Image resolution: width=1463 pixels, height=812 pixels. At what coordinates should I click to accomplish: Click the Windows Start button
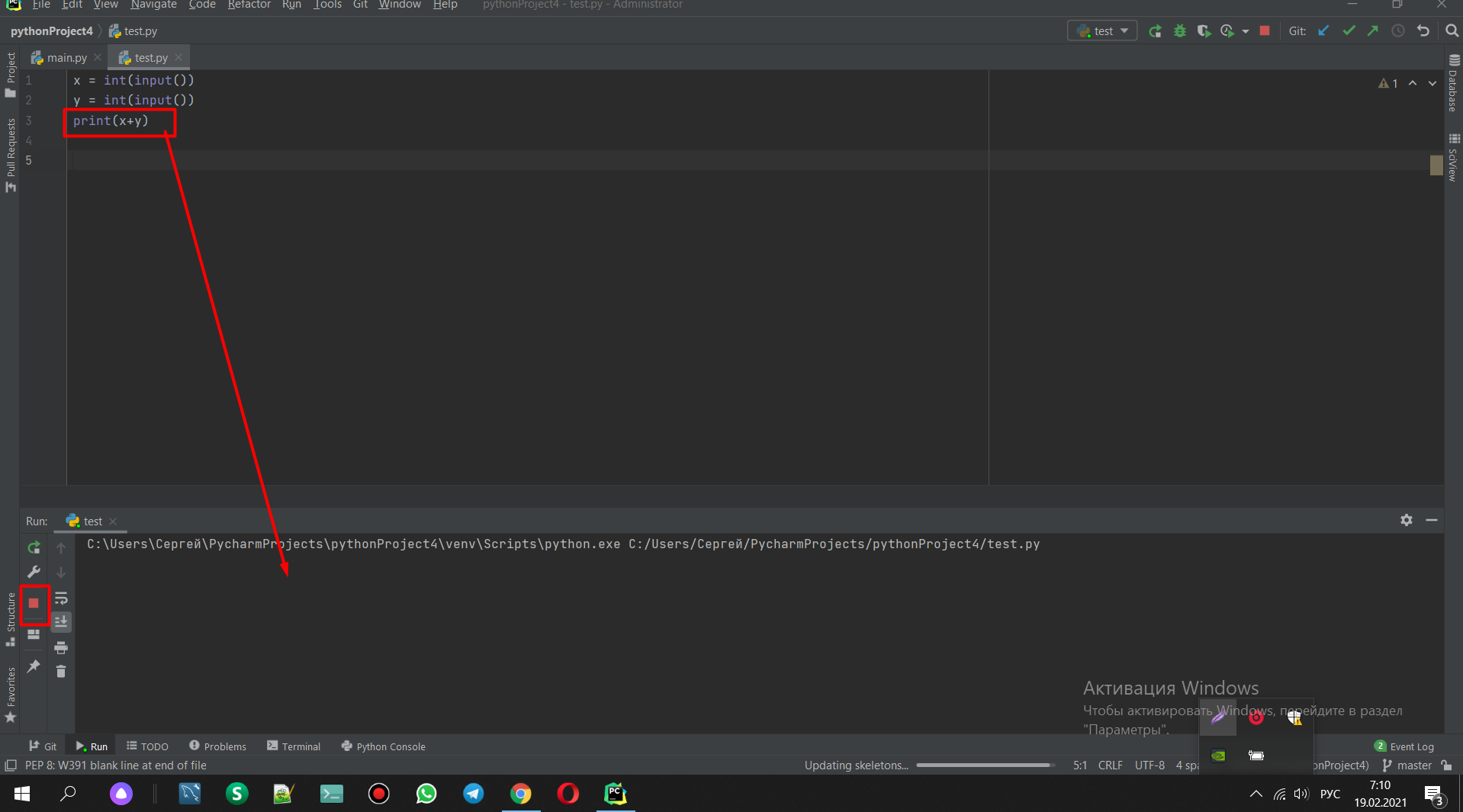[x=22, y=794]
